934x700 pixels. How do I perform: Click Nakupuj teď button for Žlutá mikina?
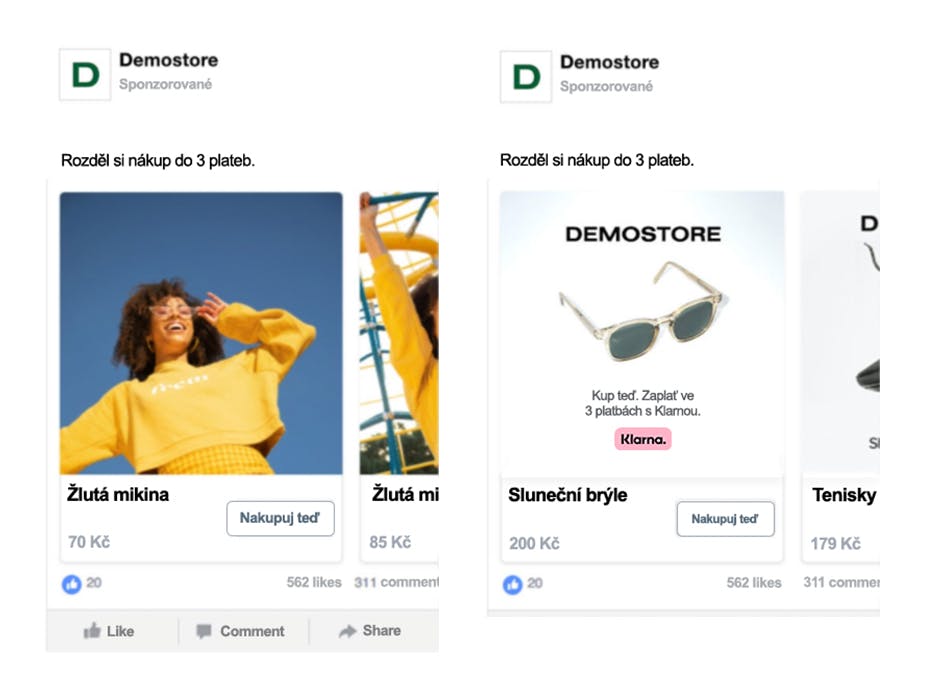point(280,518)
